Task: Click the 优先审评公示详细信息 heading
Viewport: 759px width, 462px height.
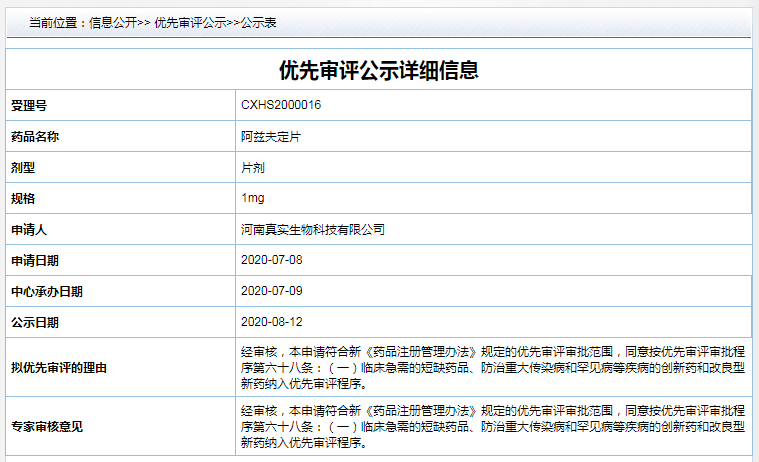Action: coord(379,70)
